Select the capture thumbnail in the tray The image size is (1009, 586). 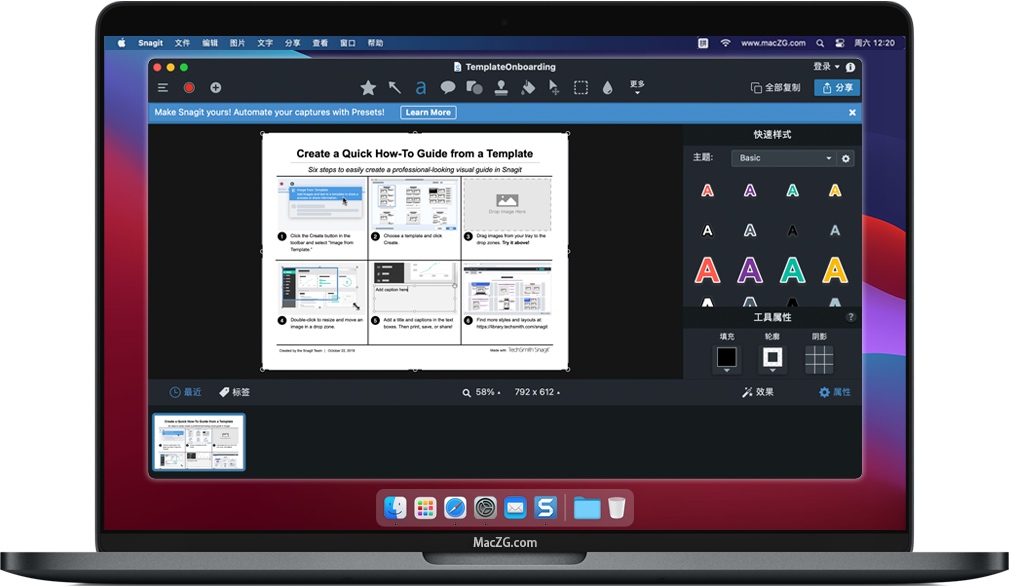[x=197, y=441]
